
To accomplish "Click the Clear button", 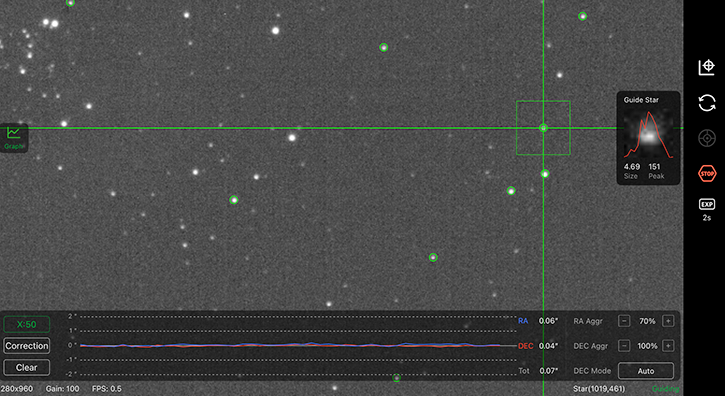I will (26, 367).
